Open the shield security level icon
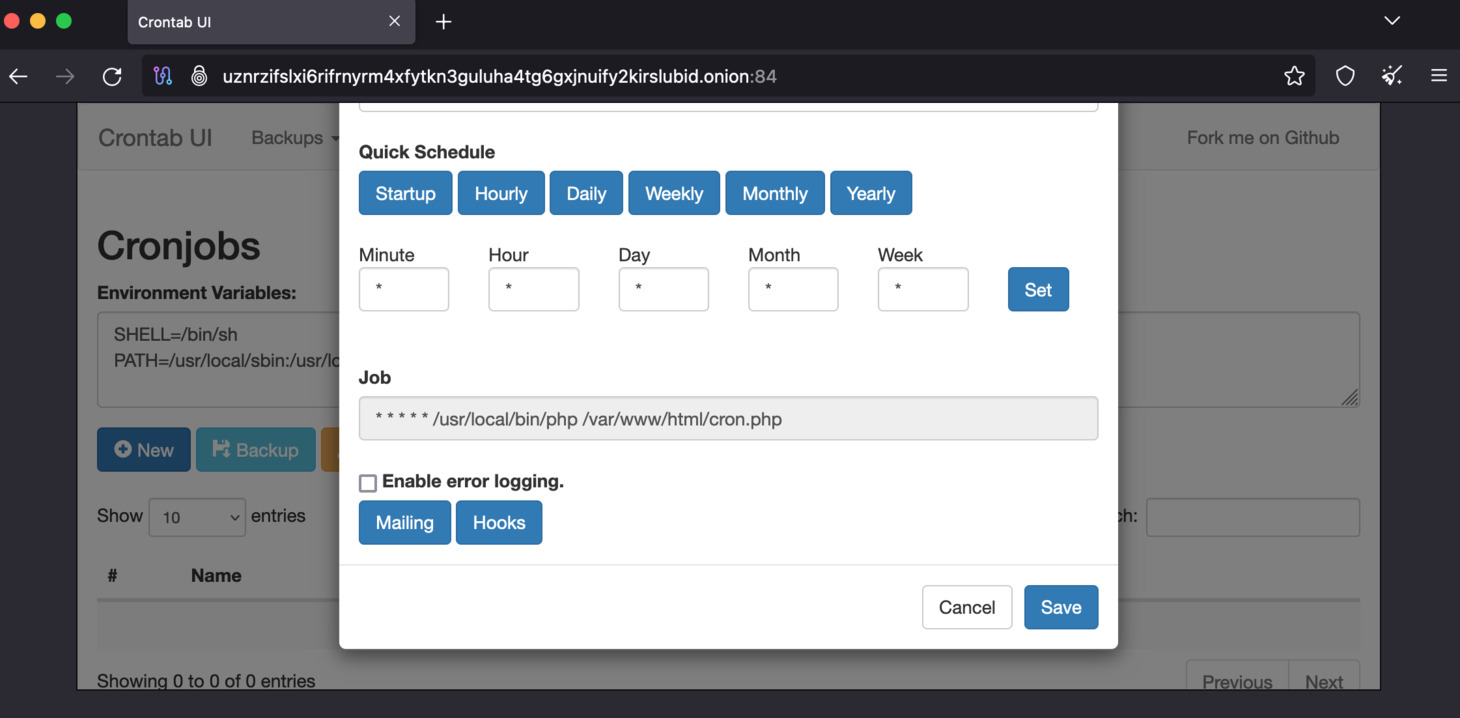 point(1345,76)
